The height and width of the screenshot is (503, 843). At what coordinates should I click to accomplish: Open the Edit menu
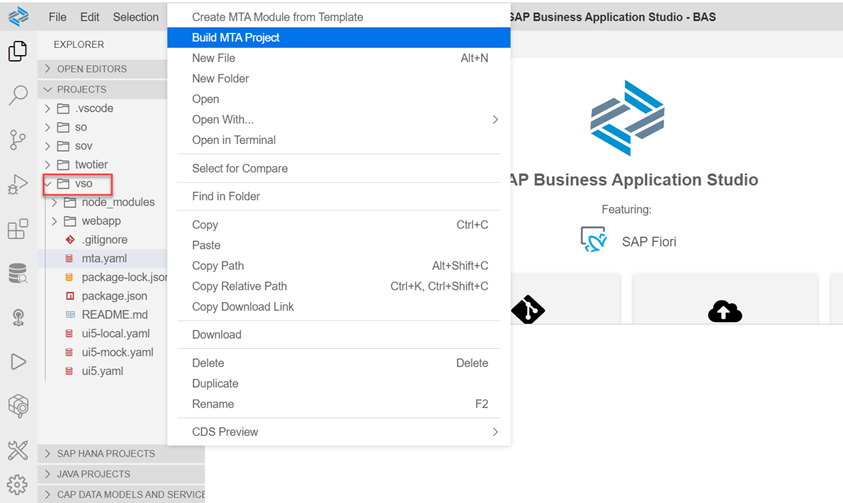90,17
